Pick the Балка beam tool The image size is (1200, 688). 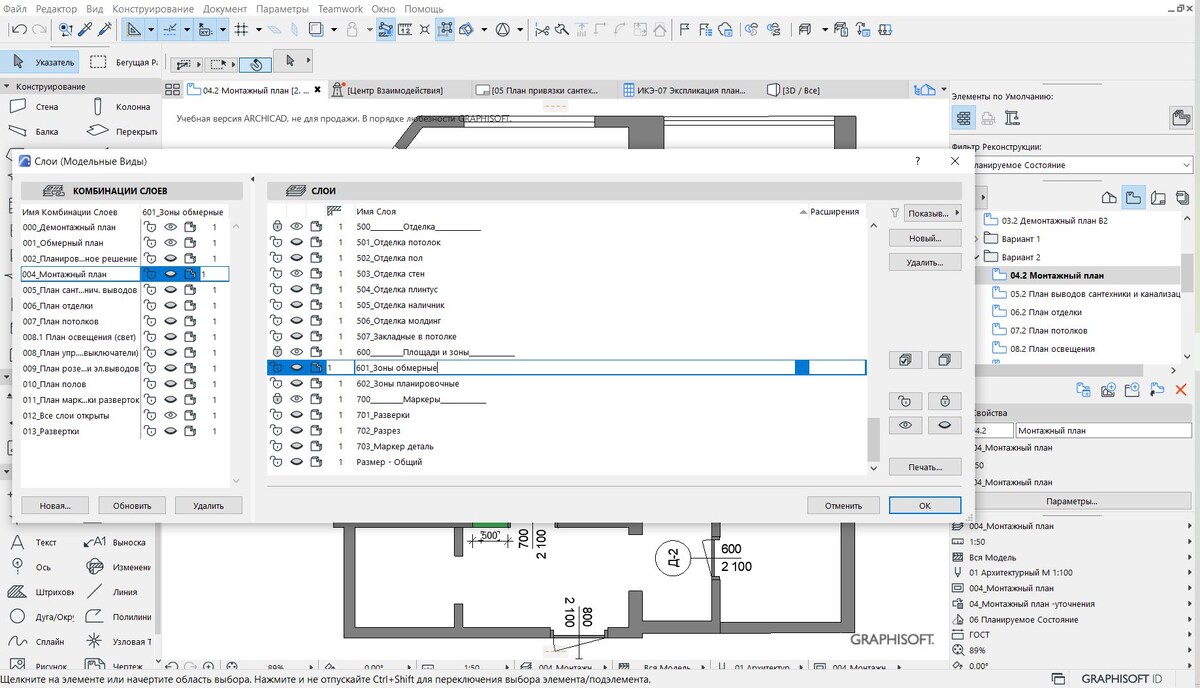(34, 130)
